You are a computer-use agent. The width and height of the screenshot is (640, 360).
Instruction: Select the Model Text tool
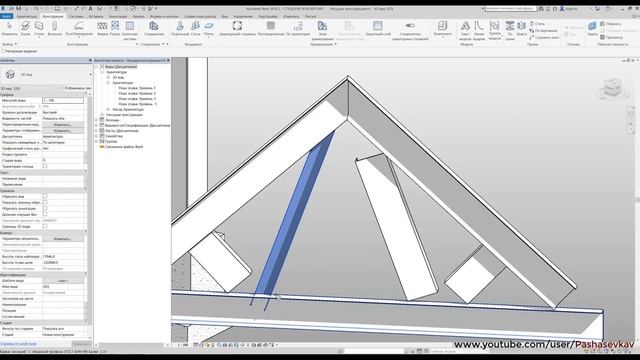pos(465,31)
